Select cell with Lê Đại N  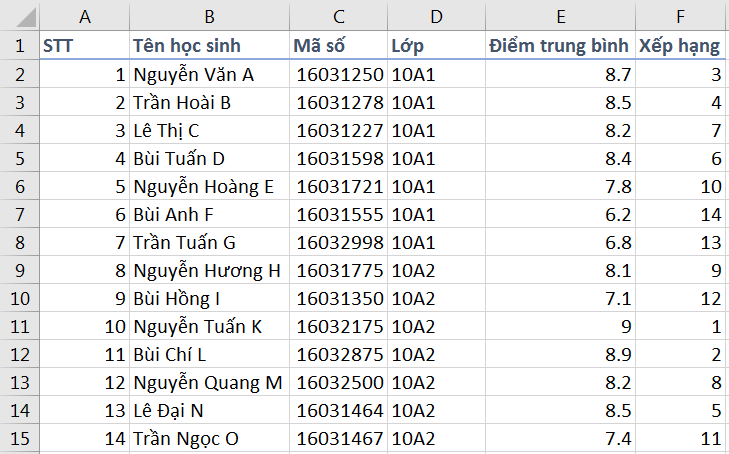click(209, 410)
